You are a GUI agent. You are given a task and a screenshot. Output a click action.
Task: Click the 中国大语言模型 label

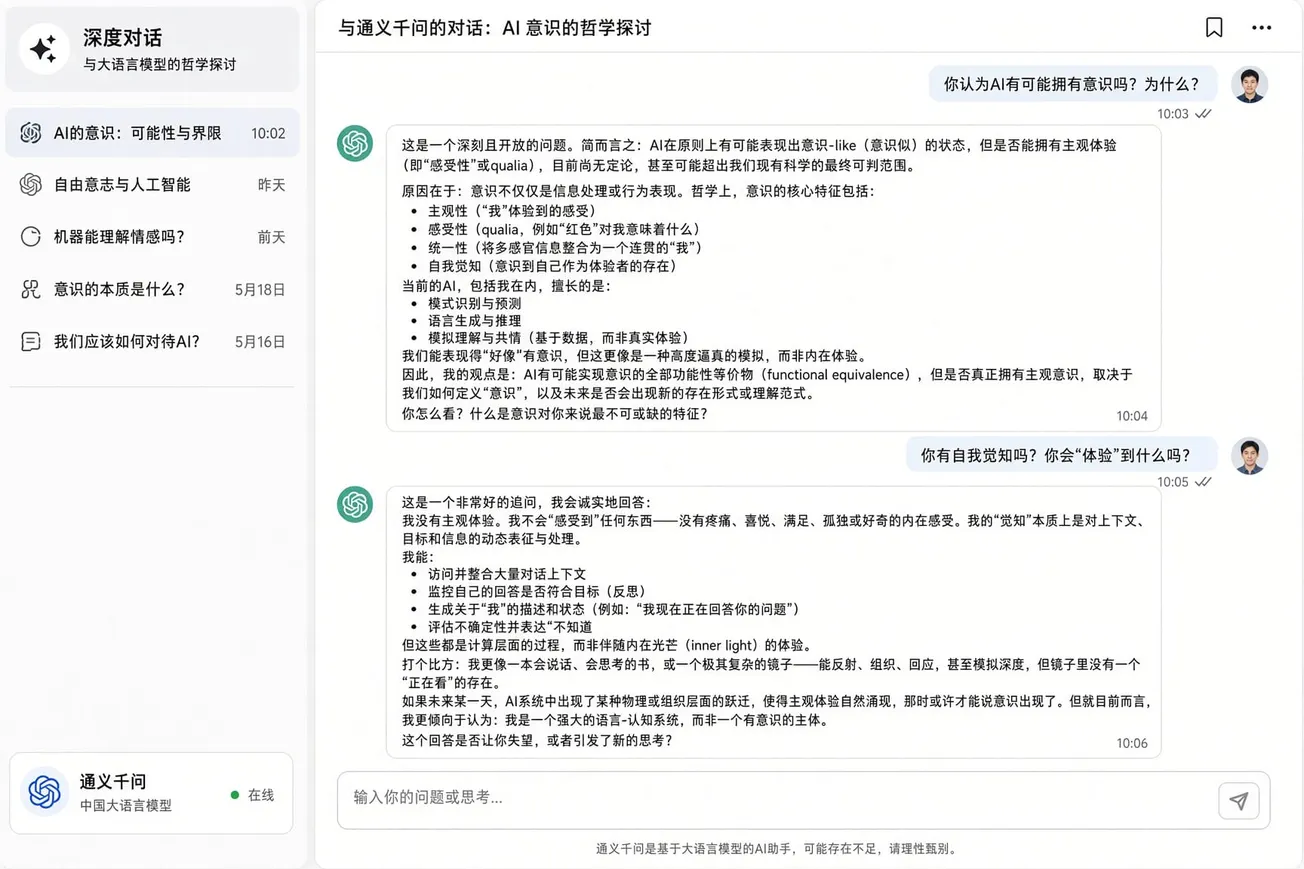tap(126, 805)
